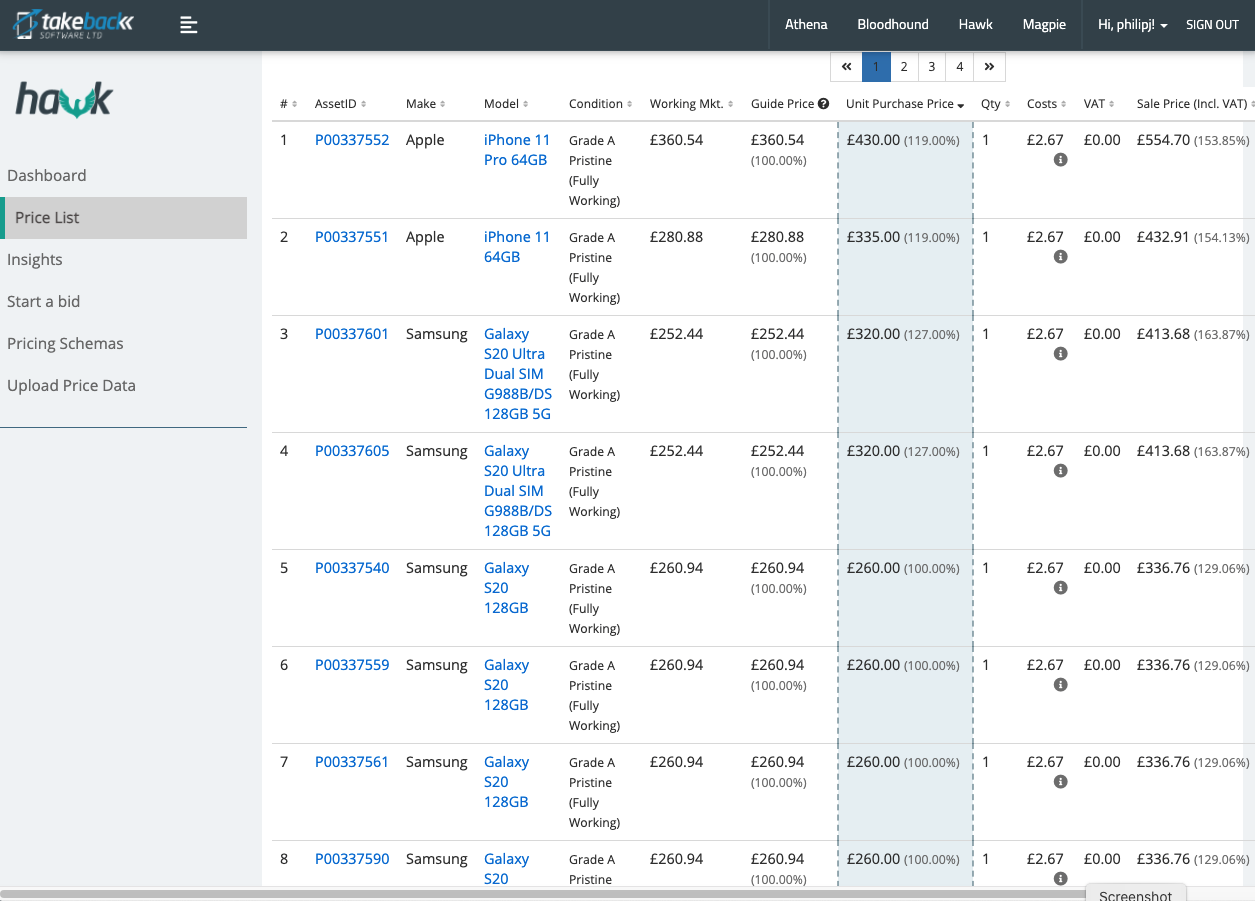The image size is (1255, 901).
Task: Open asset link P00337605
Action: tap(352, 451)
